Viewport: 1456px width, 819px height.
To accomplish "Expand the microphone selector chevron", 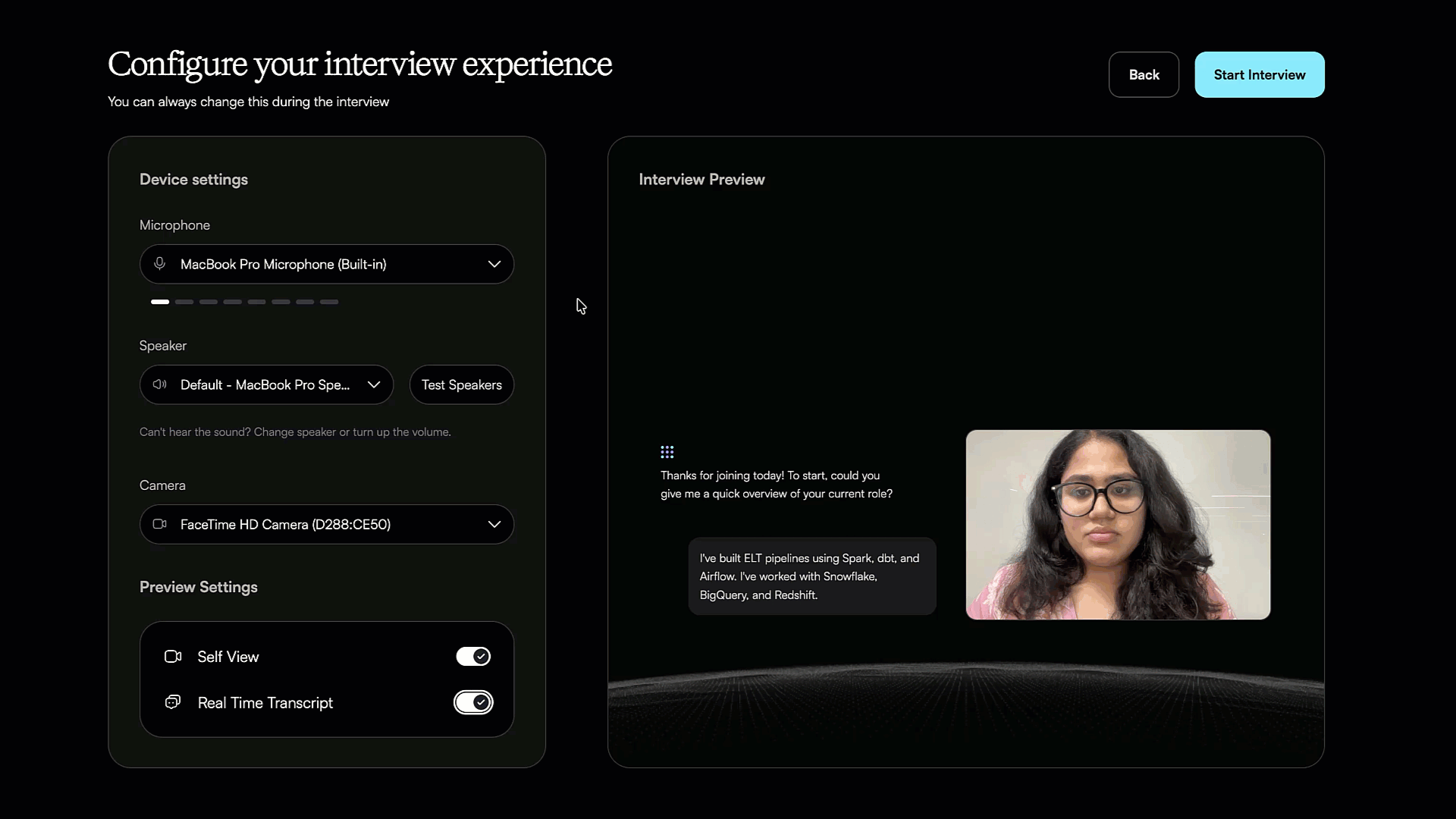I will pos(494,264).
